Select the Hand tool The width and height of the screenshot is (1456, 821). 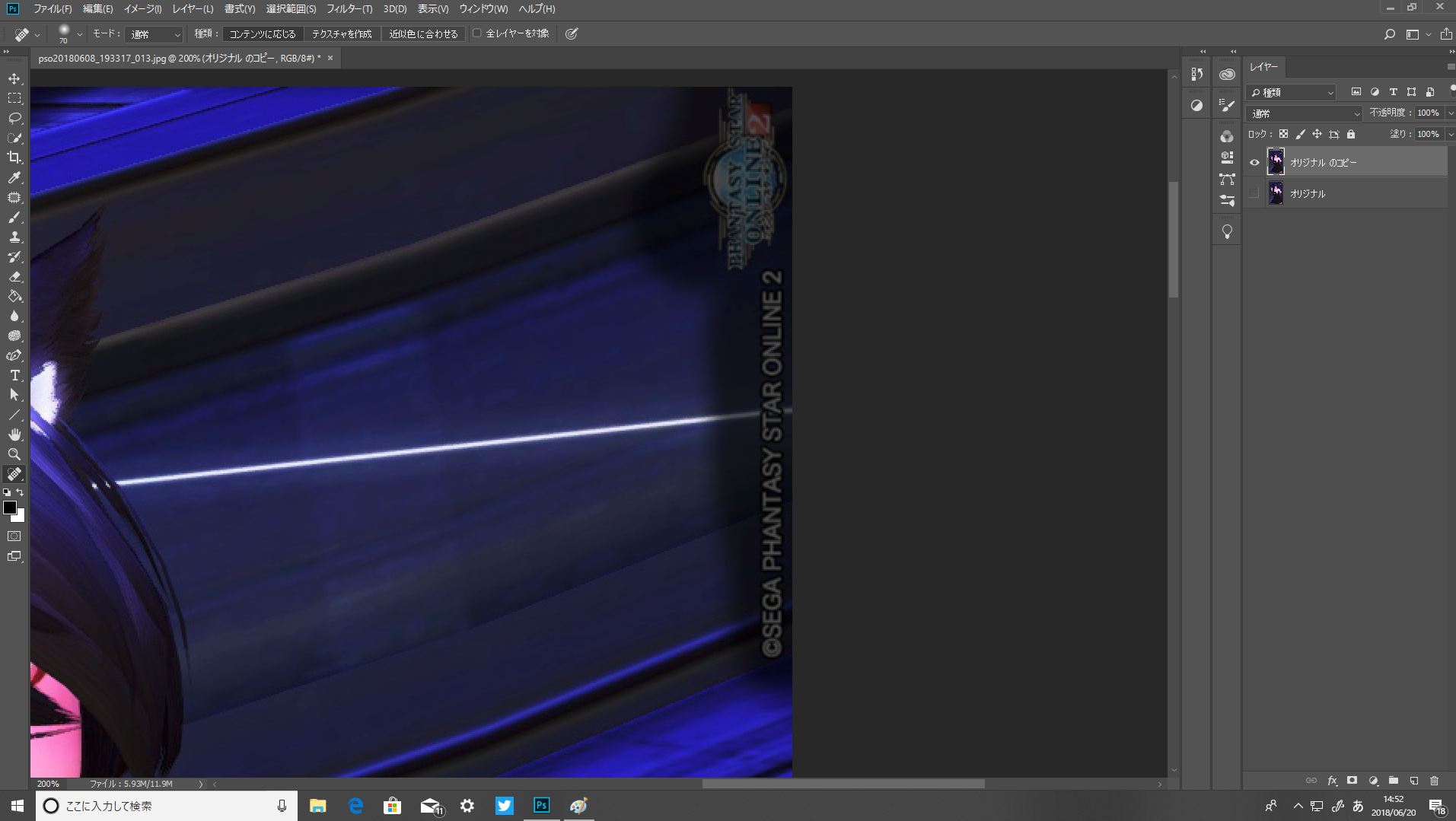(14, 435)
